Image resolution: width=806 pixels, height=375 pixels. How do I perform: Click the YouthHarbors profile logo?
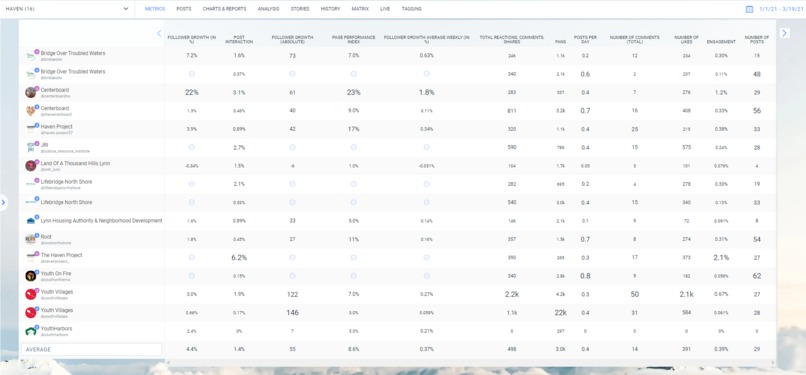[30, 331]
